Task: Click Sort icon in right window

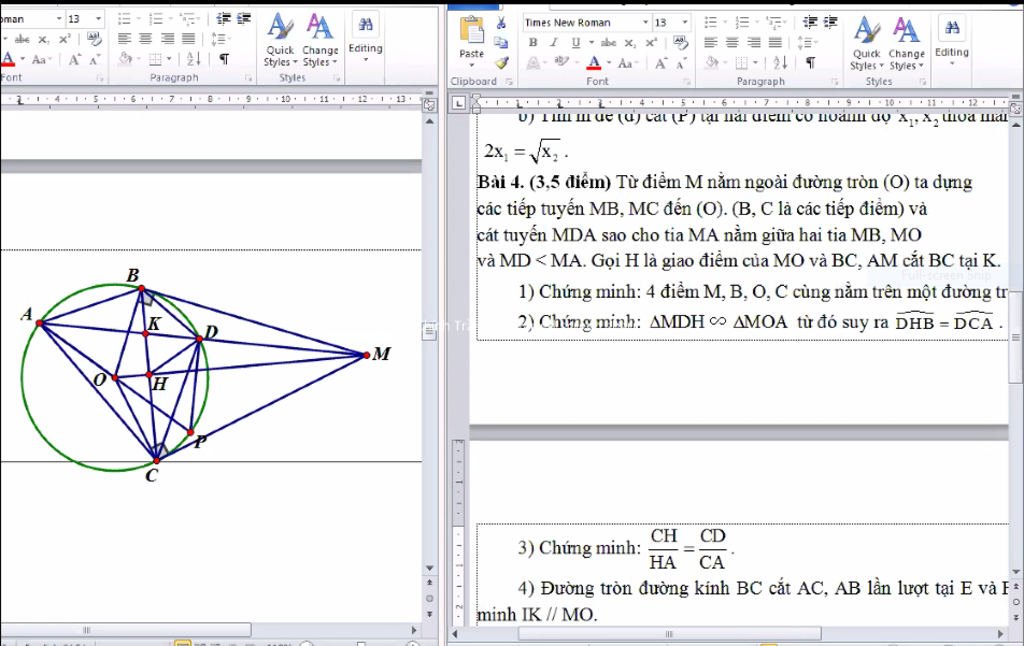Action: pyautogui.click(x=780, y=63)
